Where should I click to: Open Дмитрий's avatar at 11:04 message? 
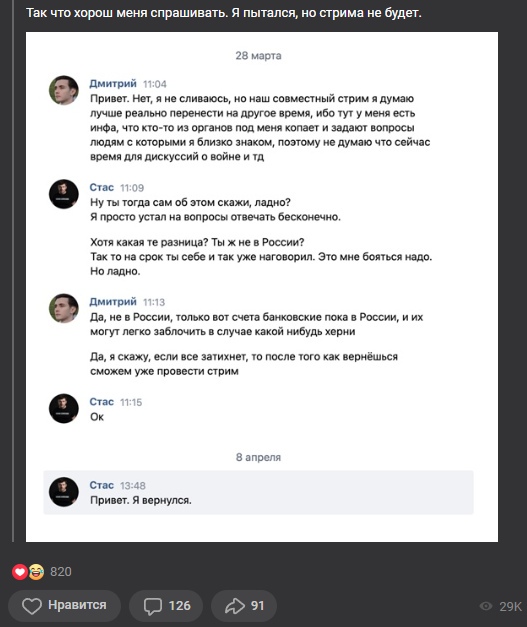64,90
